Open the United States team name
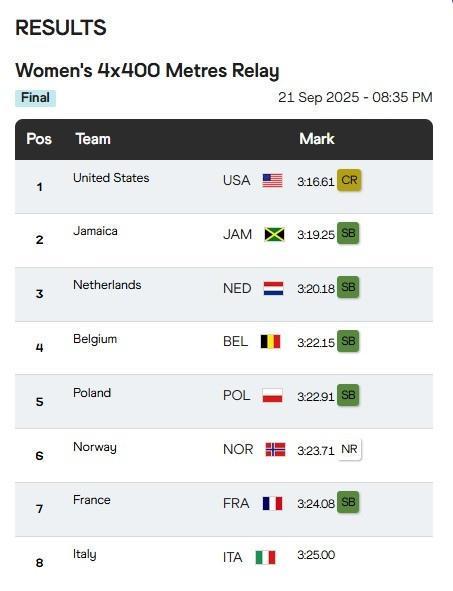The width and height of the screenshot is (453, 591). 111,178
